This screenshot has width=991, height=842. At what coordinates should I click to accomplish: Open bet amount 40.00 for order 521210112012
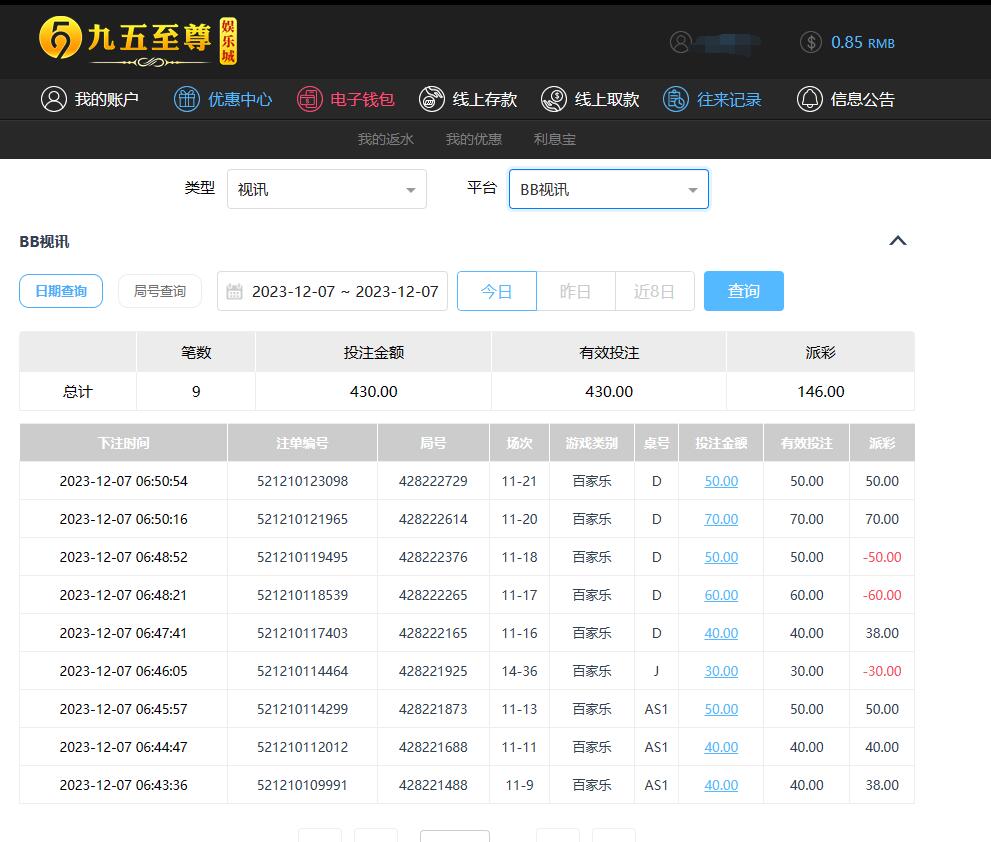[x=721, y=747]
